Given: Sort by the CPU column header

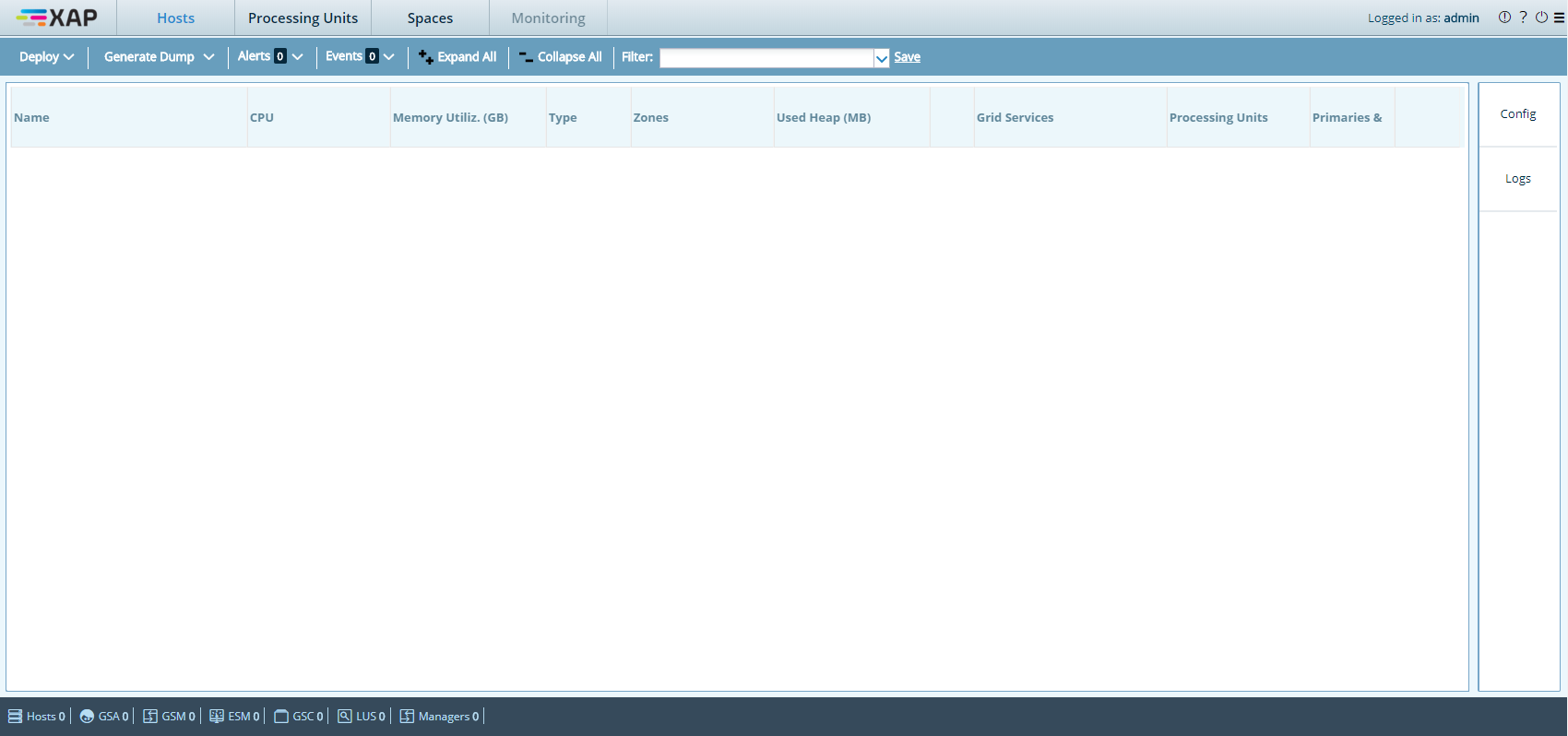Looking at the screenshot, I should pos(319,117).
